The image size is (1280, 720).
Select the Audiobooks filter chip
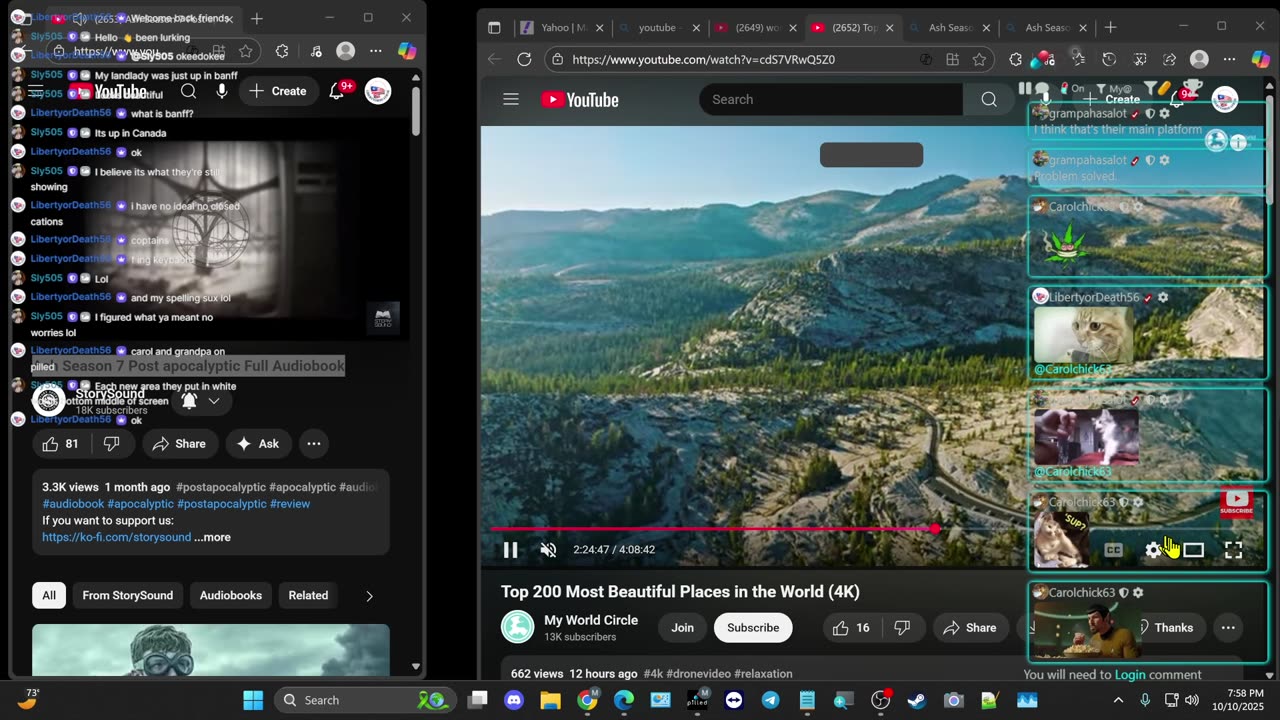pos(230,595)
